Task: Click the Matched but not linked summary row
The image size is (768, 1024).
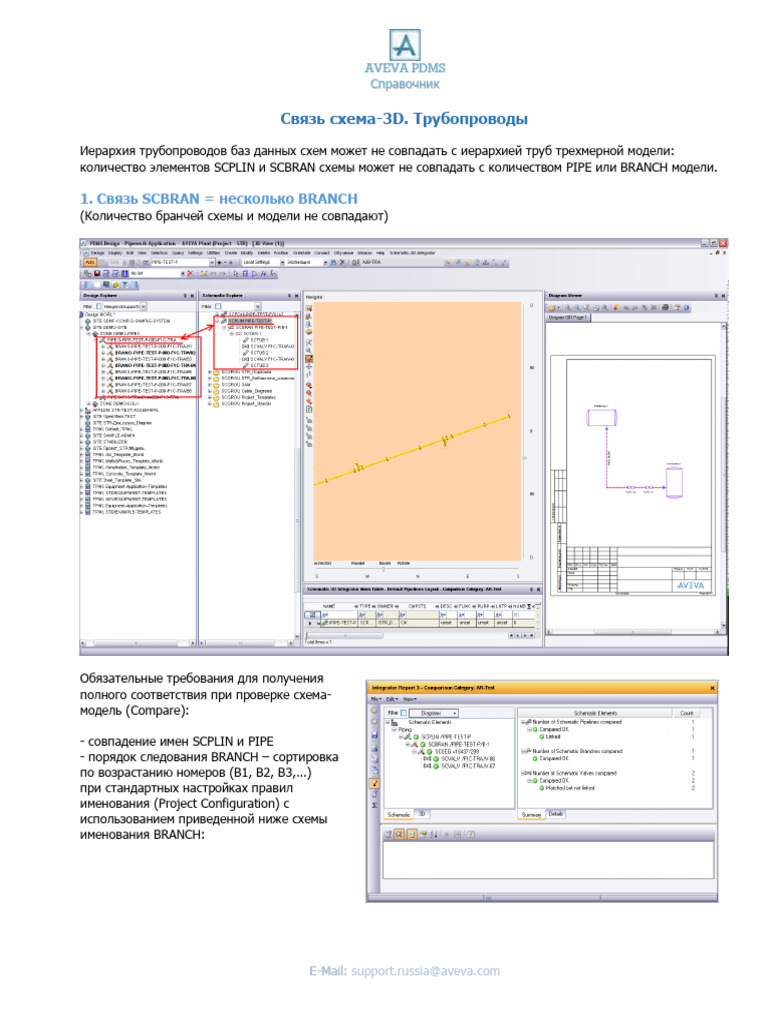Action: [570, 788]
